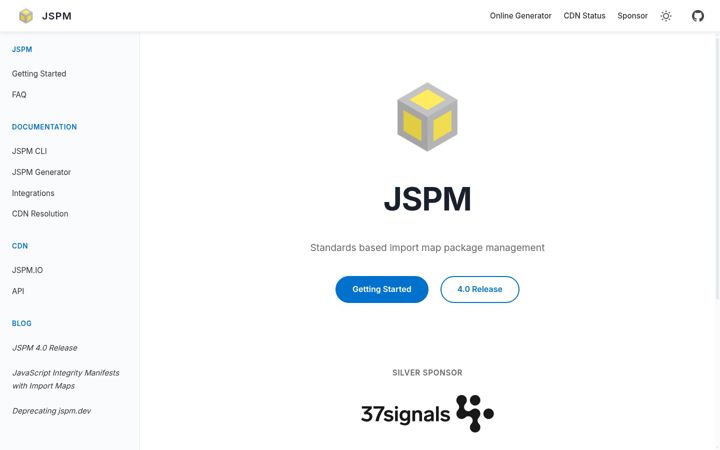The image size is (720, 450).
Task: Open JSPM Generator documentation link
Action: [x=41, y=172]
